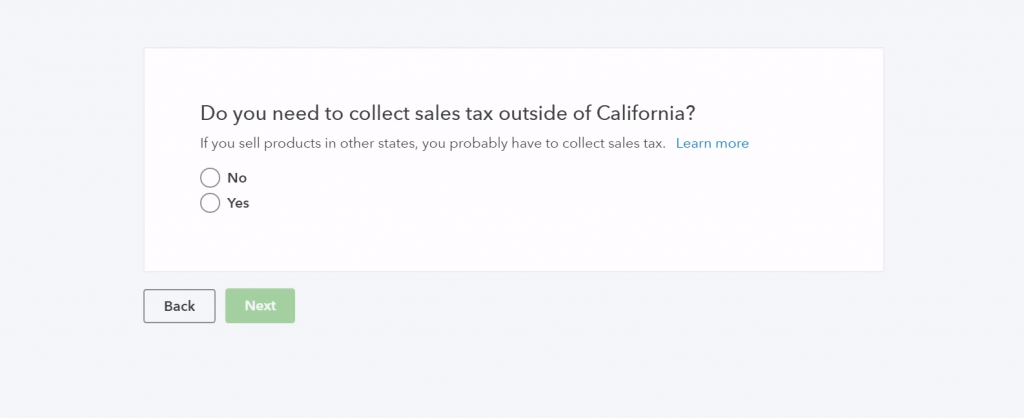Select the Yes radio button

[x=210, y=203]
